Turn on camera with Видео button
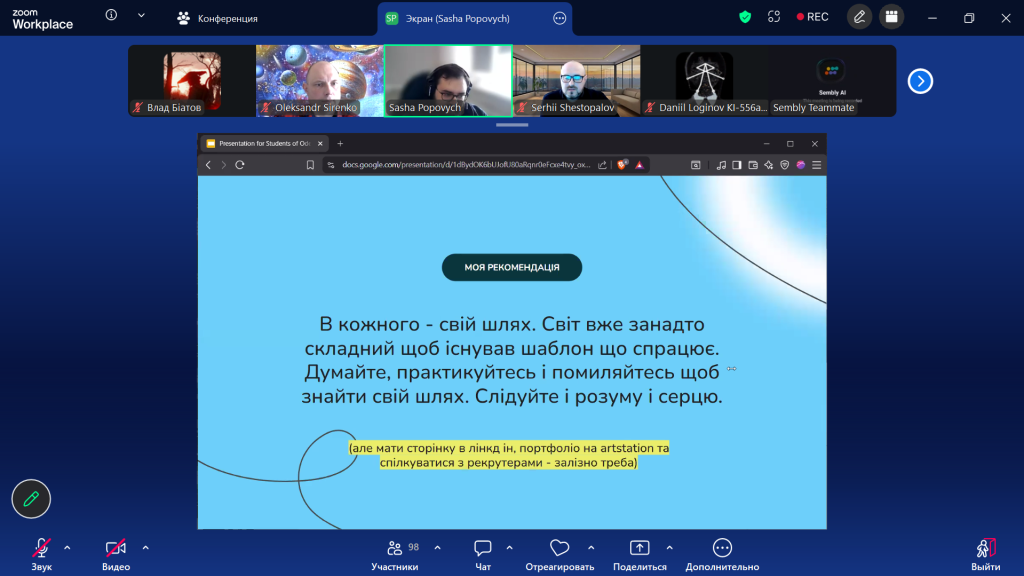 (116, 555)
